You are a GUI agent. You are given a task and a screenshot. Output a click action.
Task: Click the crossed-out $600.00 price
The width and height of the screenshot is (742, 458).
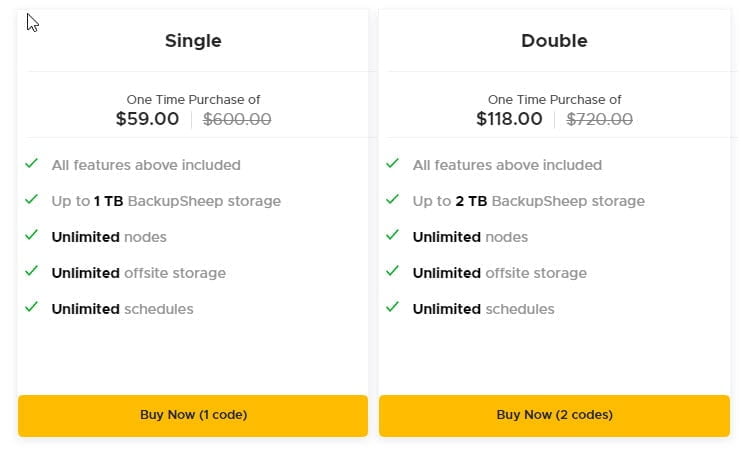[x=237, y=119]
